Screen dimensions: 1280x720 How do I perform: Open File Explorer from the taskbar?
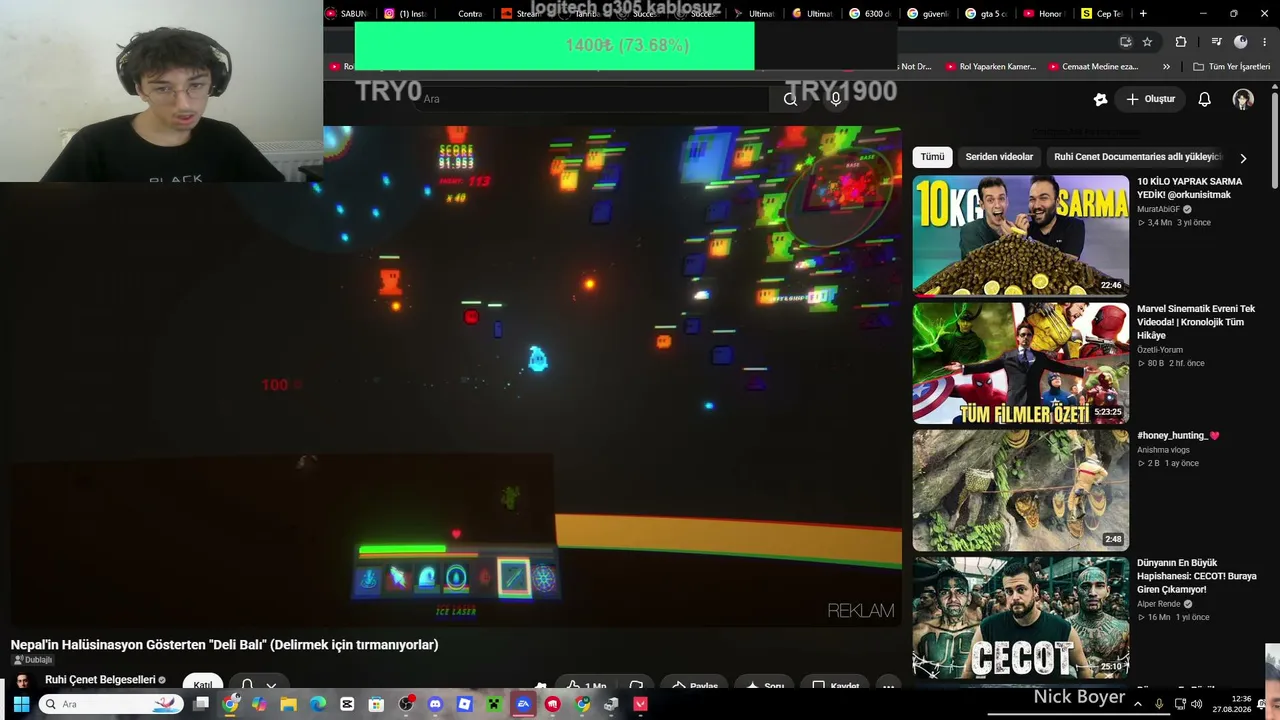289,704
